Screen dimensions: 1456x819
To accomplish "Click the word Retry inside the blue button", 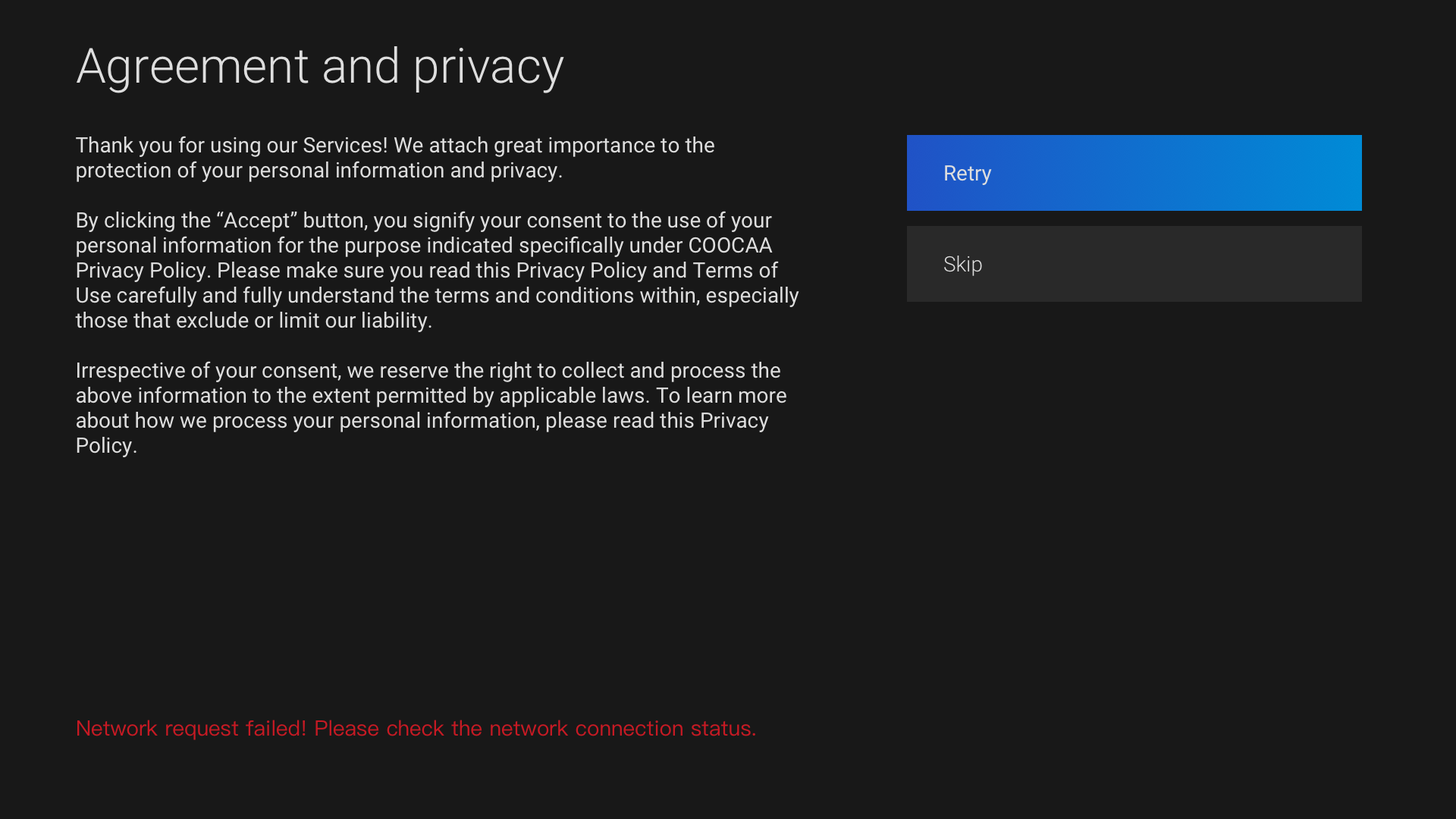I will pos(967,174).
